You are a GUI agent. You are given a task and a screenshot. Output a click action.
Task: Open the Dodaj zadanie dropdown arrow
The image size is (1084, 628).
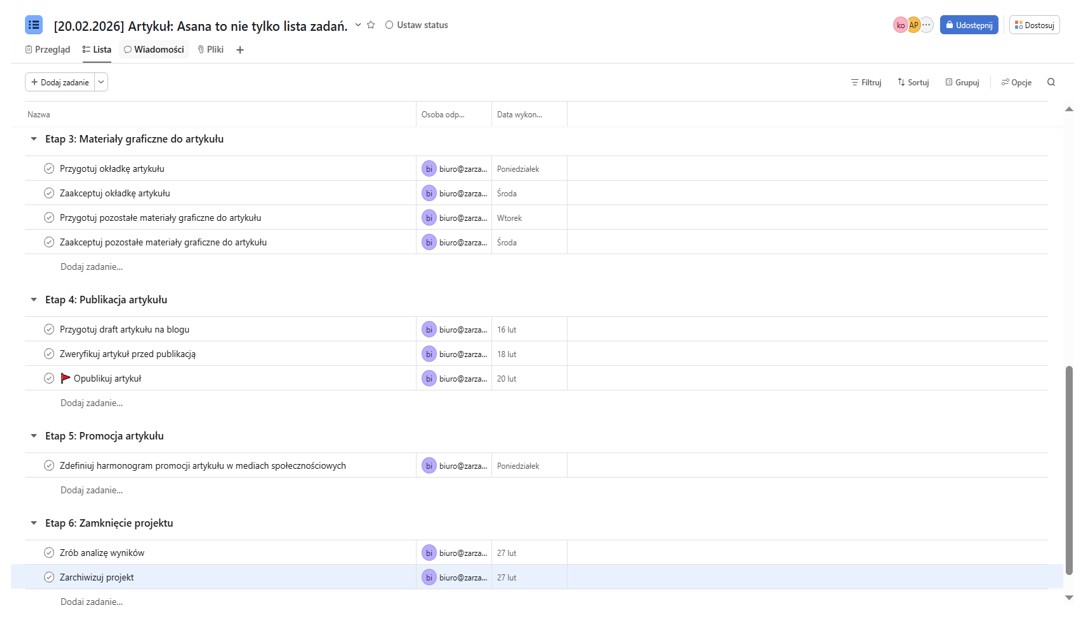coord(101,82)
